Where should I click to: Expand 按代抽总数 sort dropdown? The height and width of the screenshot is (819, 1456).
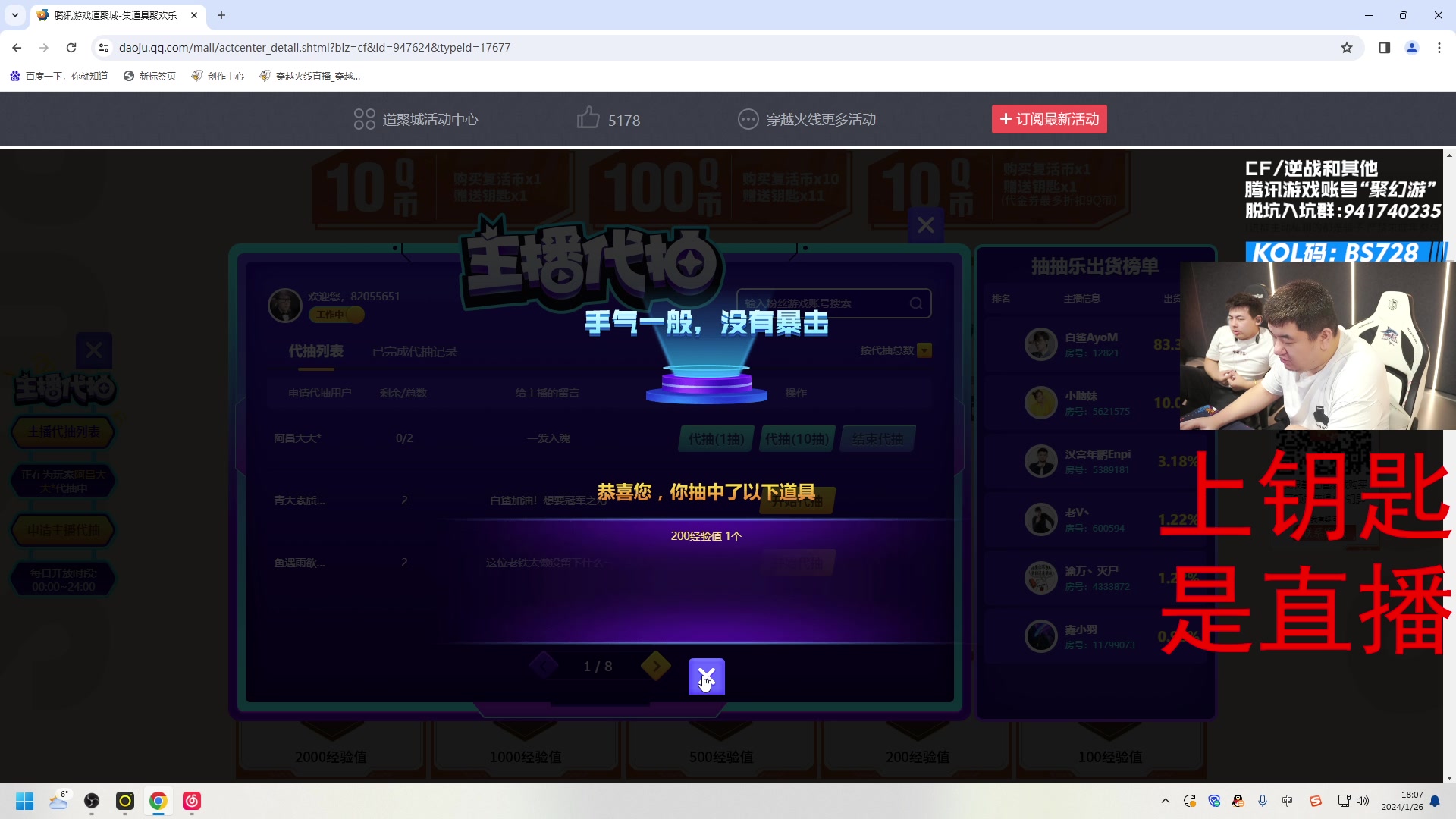click(x=924, y=350)
